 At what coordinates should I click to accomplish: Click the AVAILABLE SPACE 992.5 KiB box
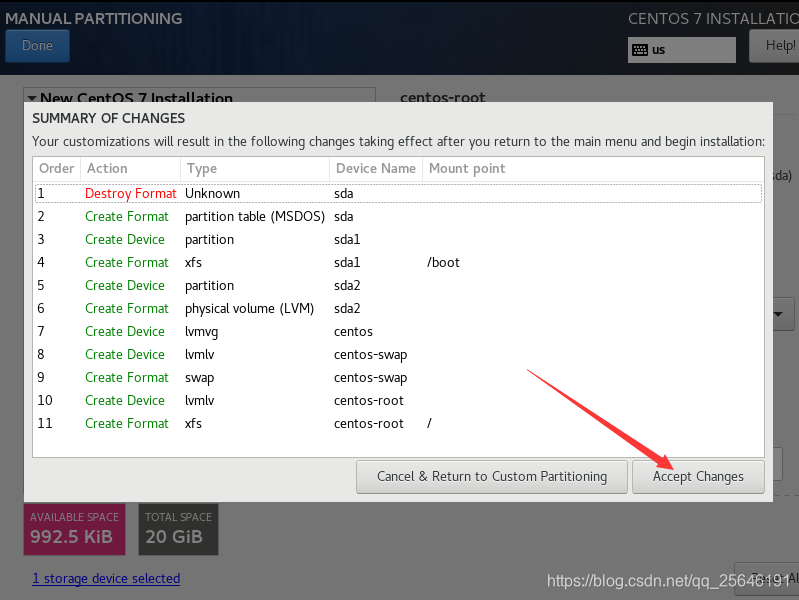pyautogui.click(x=74, y=529)
